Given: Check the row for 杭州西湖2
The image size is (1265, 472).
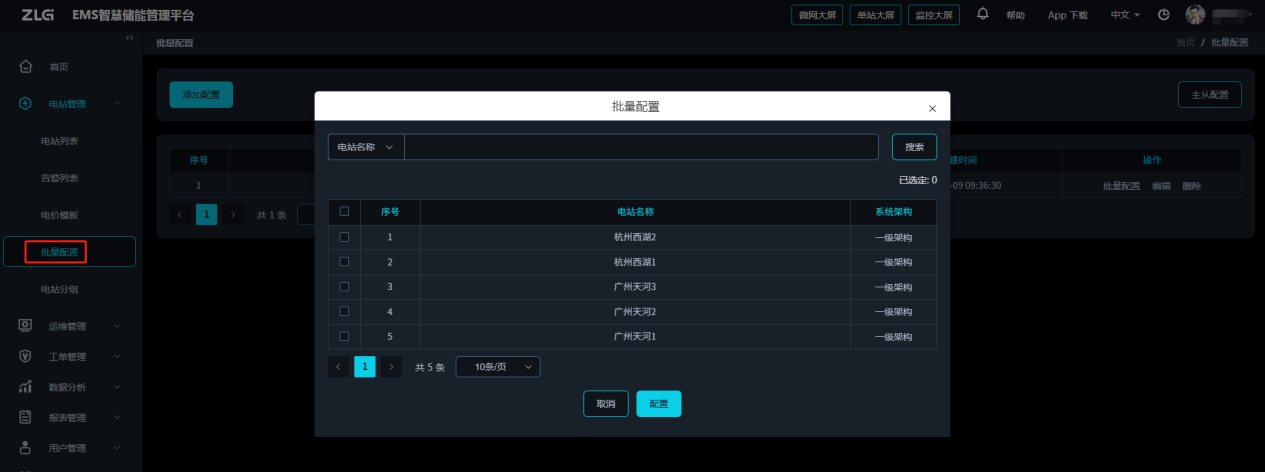Looking at the screenshot, I should click(345, 237).
